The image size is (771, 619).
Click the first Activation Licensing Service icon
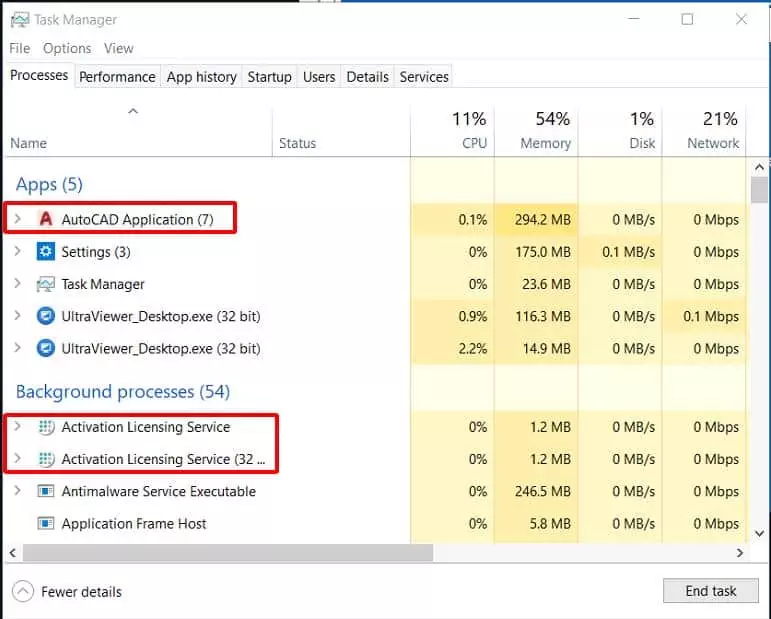45,427
